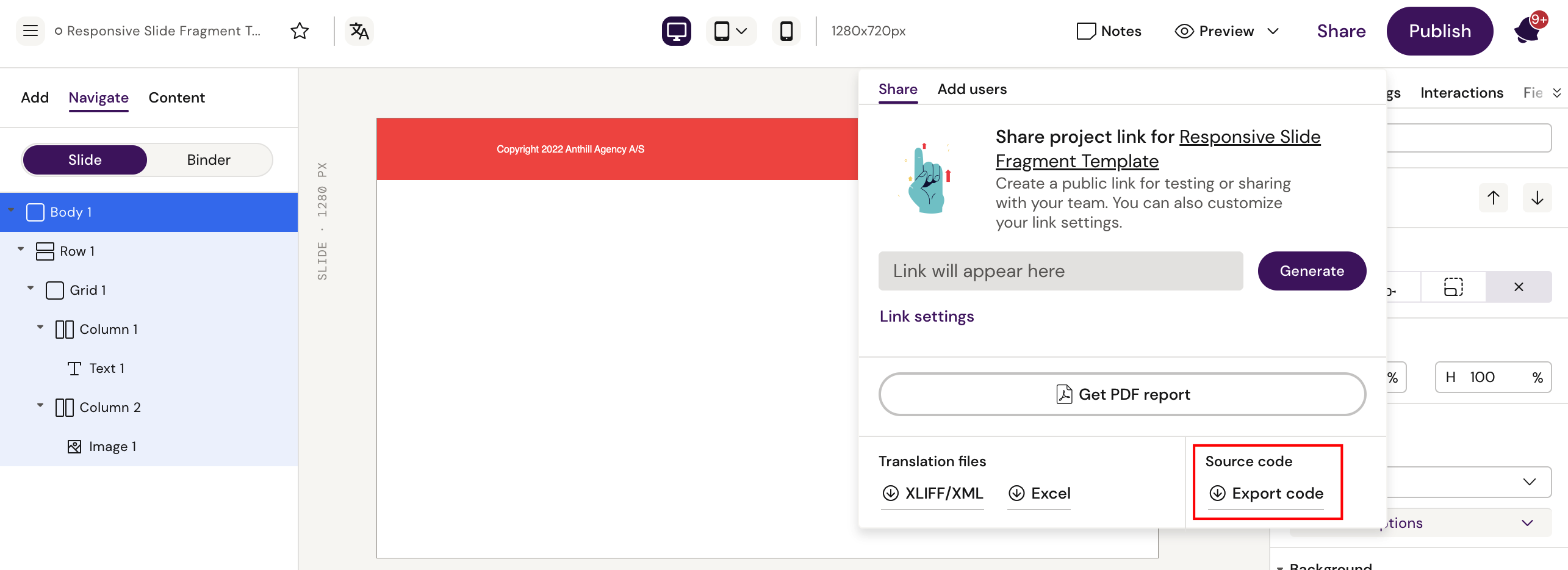Switch to Binder view toggle
The width and height of the screenshot is (1568, 570).
(x=209, y=160)
